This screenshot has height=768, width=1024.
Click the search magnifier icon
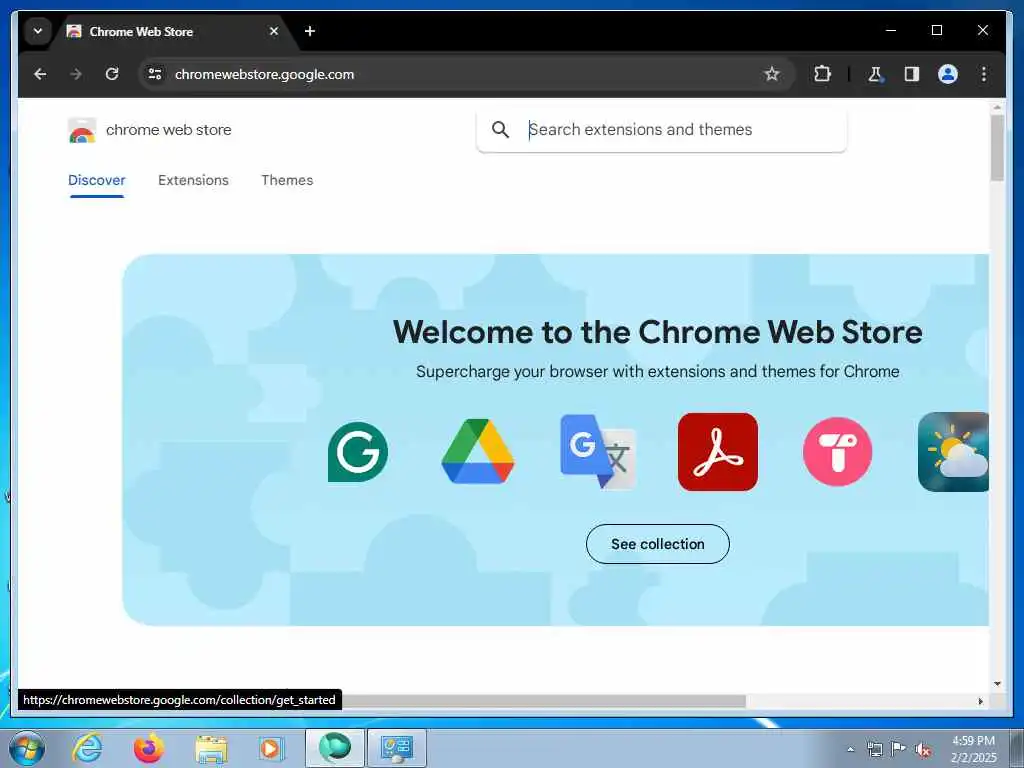click(x=500, y=129)
